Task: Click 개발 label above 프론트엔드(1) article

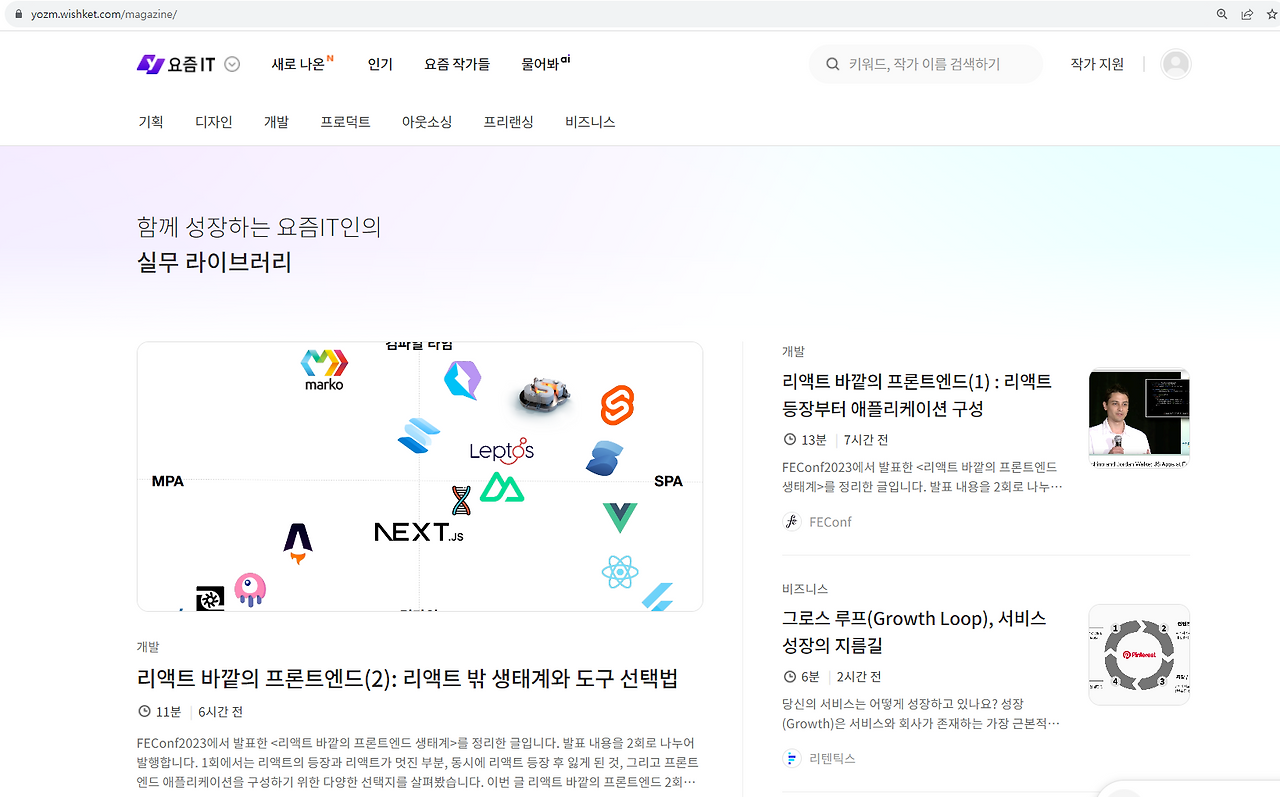Action: tap(793, 351)
